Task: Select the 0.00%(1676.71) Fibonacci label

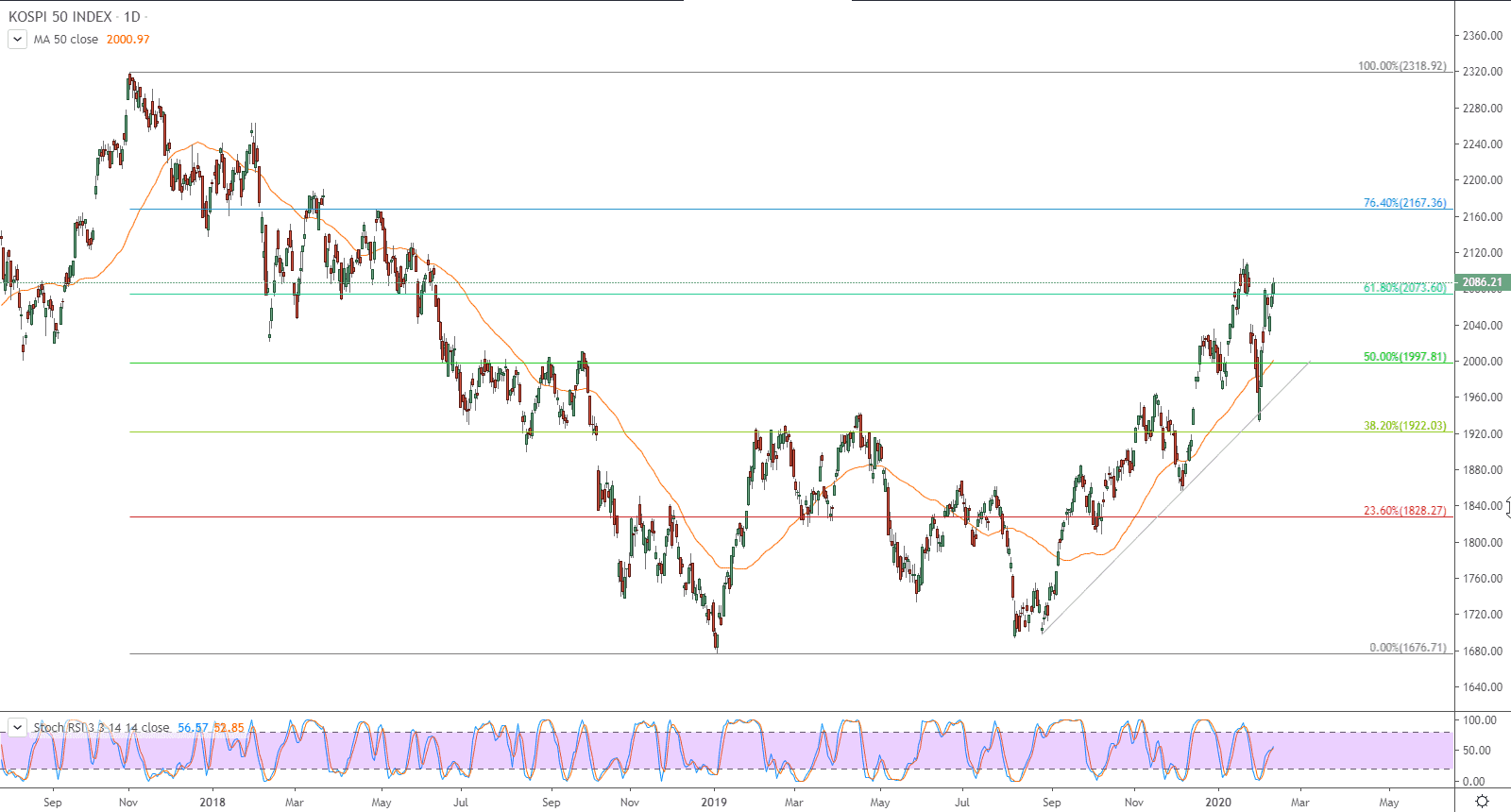Action: (1407, 648)
